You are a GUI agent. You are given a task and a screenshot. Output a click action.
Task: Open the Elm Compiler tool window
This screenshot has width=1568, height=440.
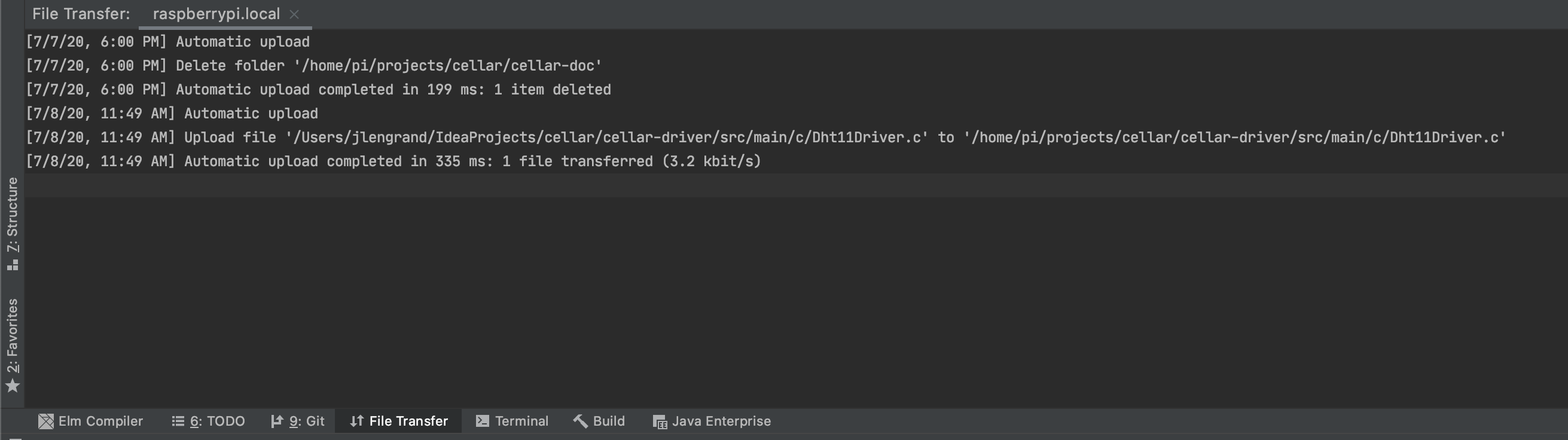pos(91,421)
